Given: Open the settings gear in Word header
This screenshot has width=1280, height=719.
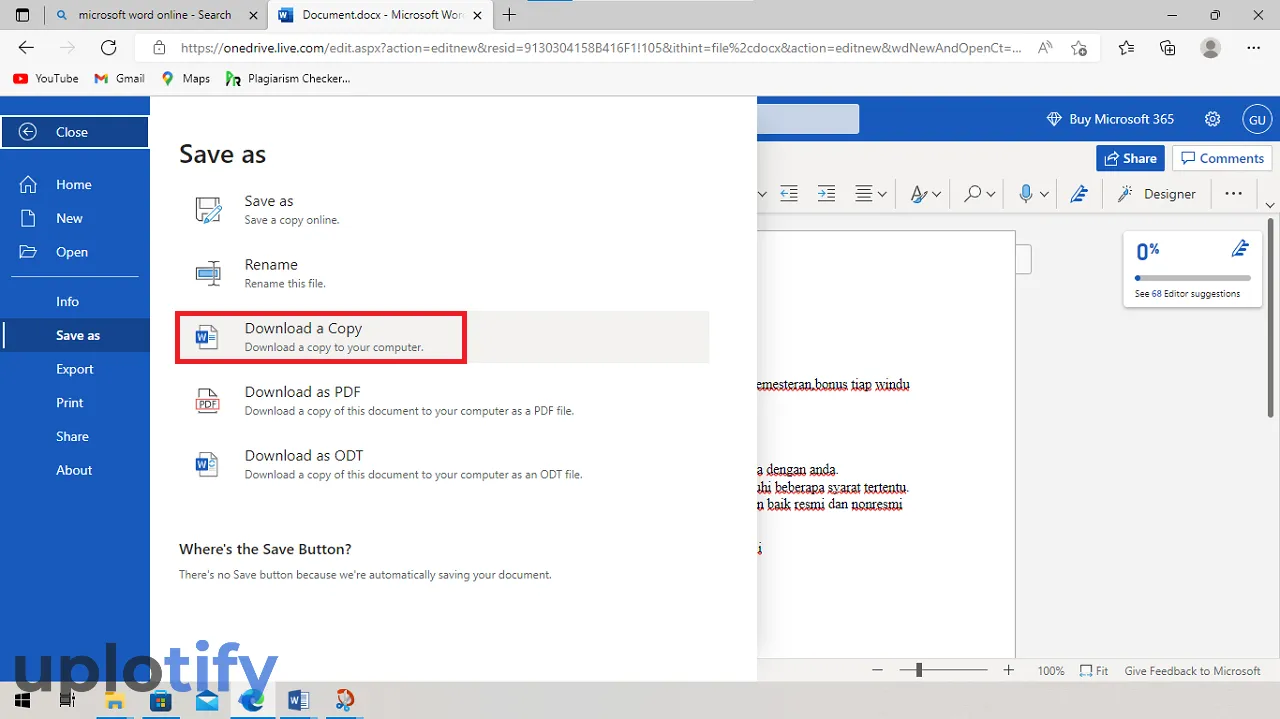Looking at the screenshot, I should click(1212, 119).
